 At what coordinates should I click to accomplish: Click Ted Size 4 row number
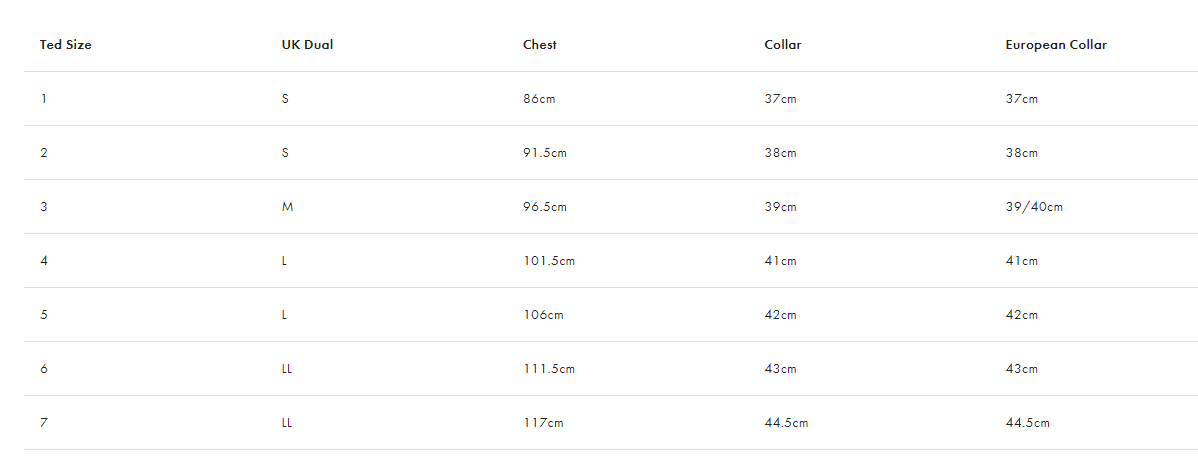44,261
